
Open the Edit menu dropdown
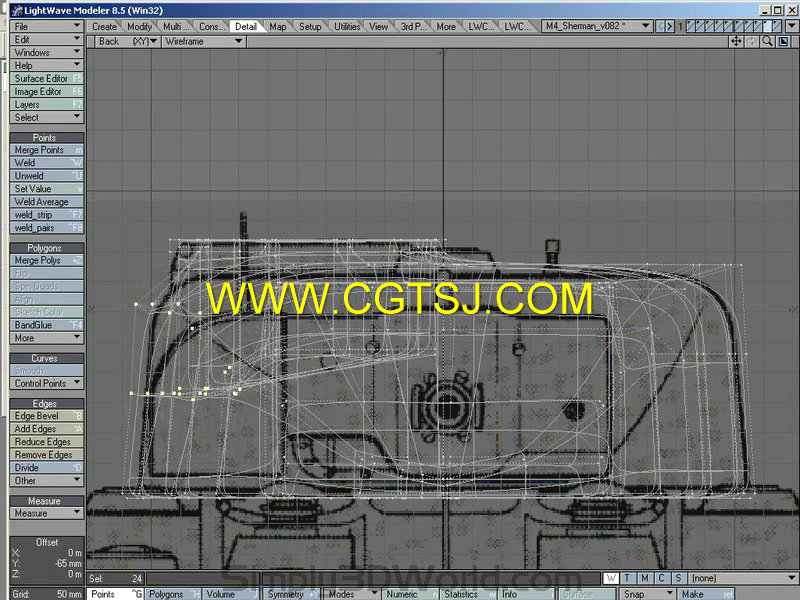coord(47,39)
